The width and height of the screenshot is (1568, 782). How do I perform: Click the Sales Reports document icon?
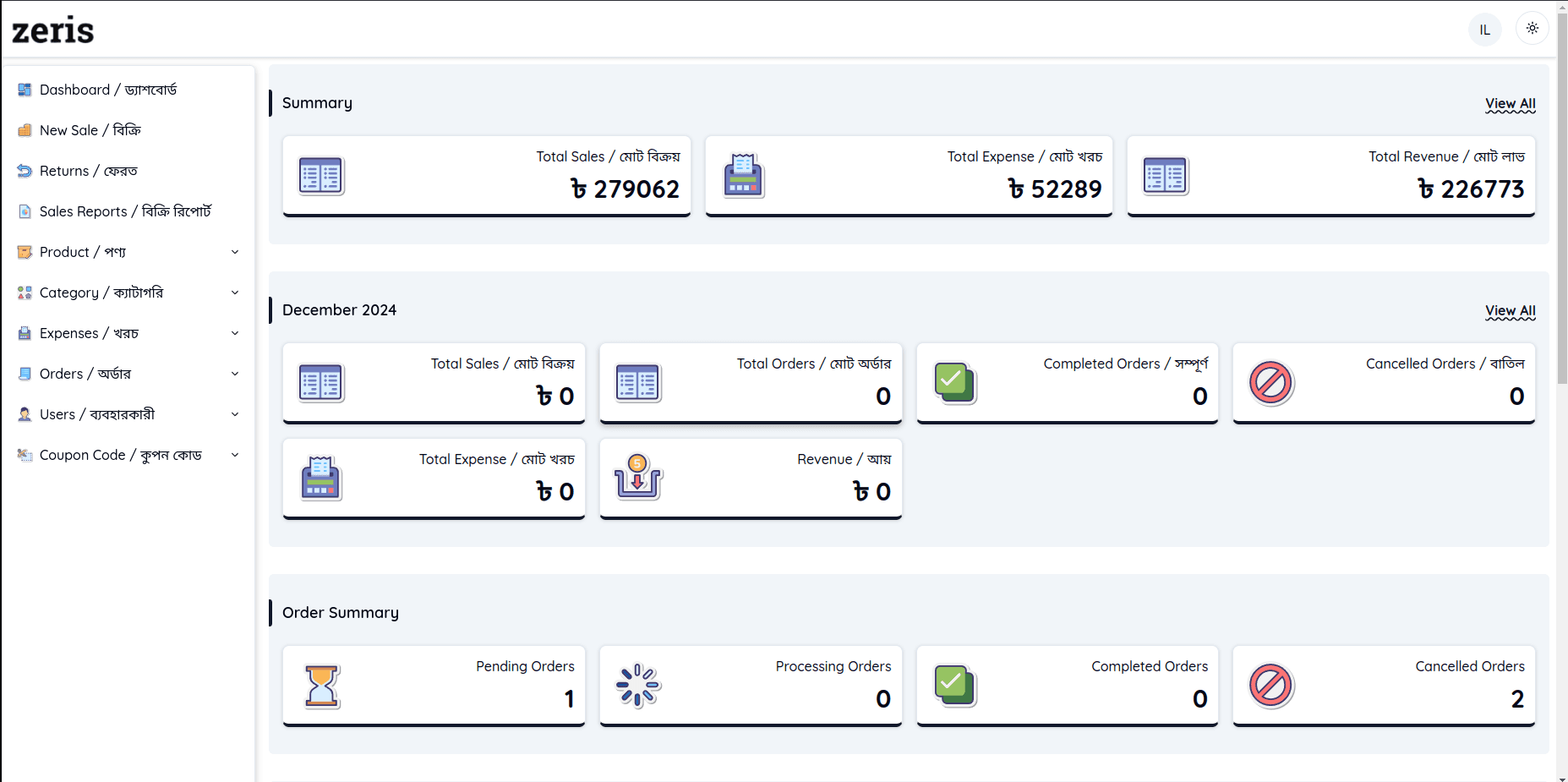click(25, 211)
